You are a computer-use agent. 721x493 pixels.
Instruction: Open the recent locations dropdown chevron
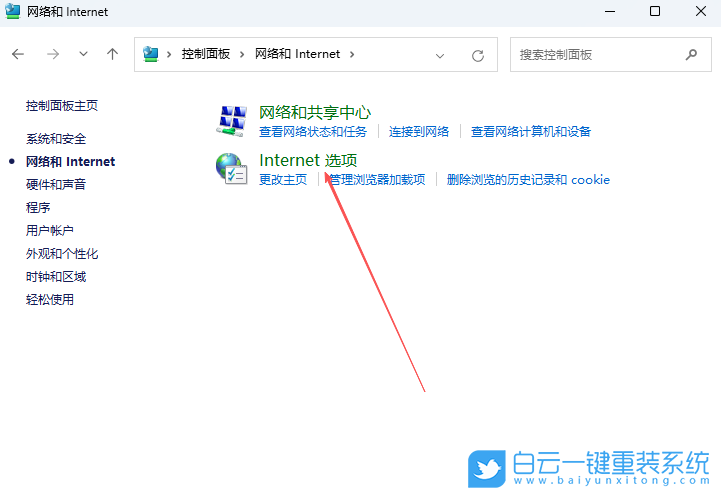coord(83,54)
